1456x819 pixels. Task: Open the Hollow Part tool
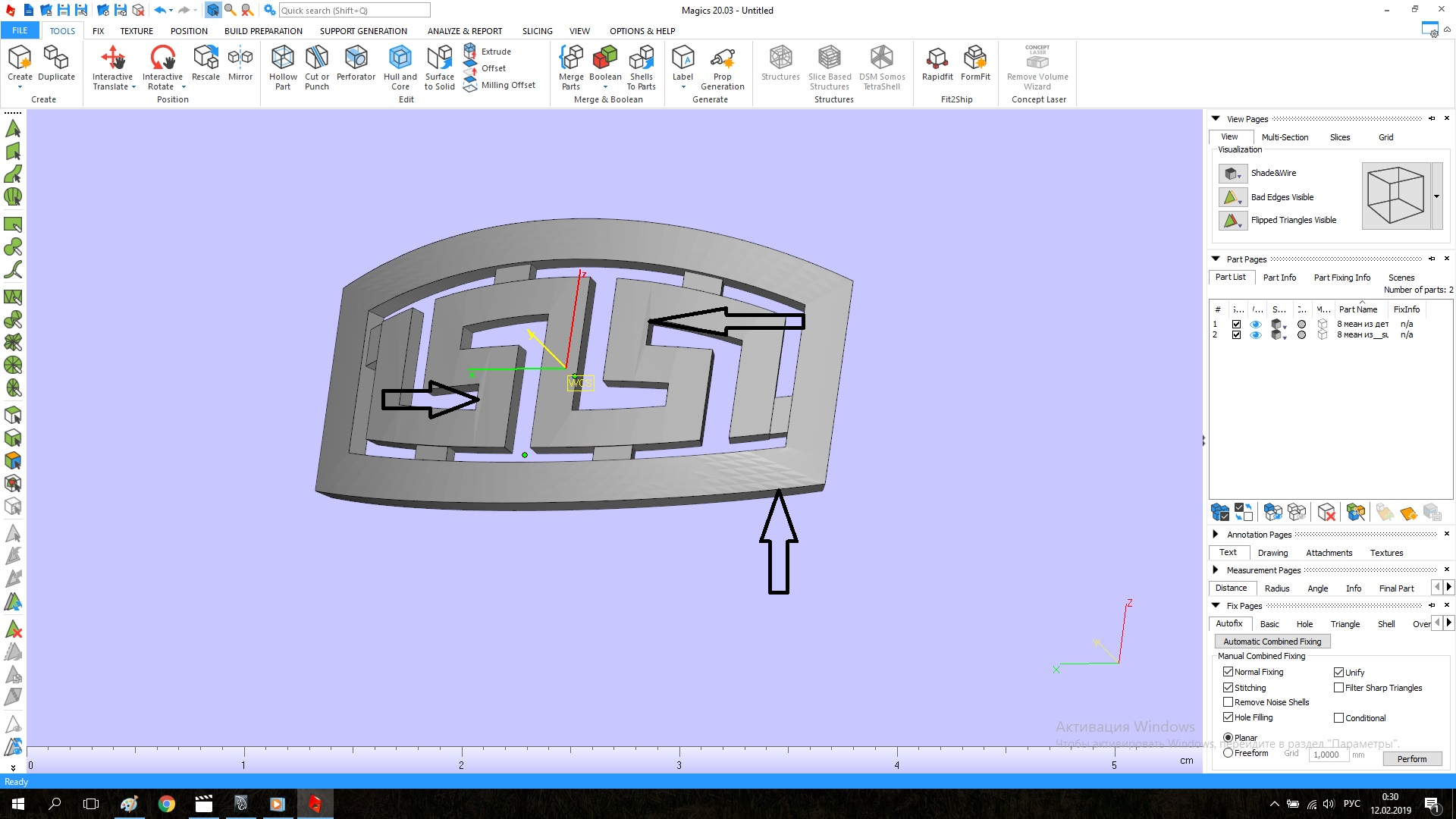pos(283,67)
